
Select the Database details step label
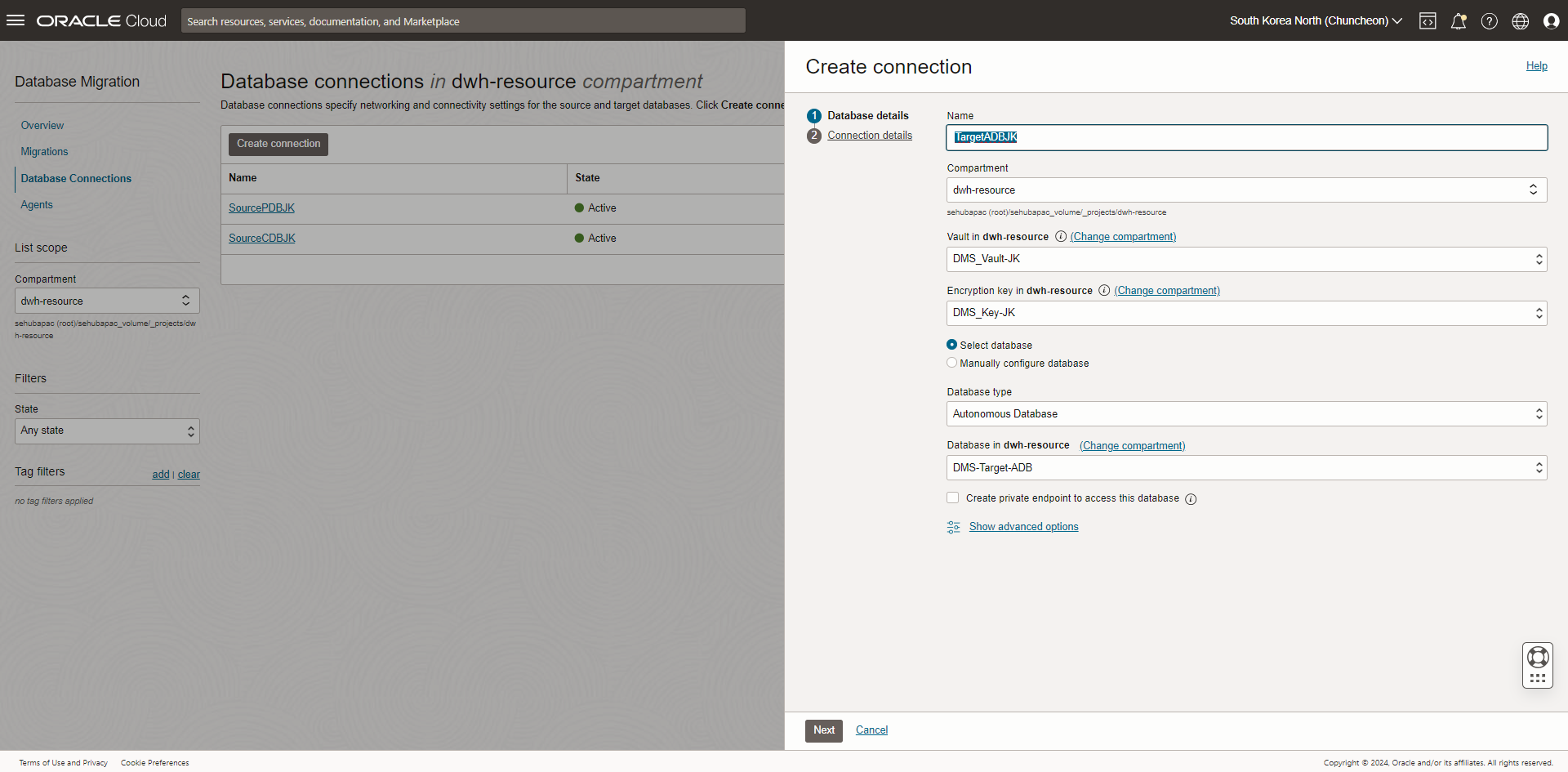[x=868, y=116]
